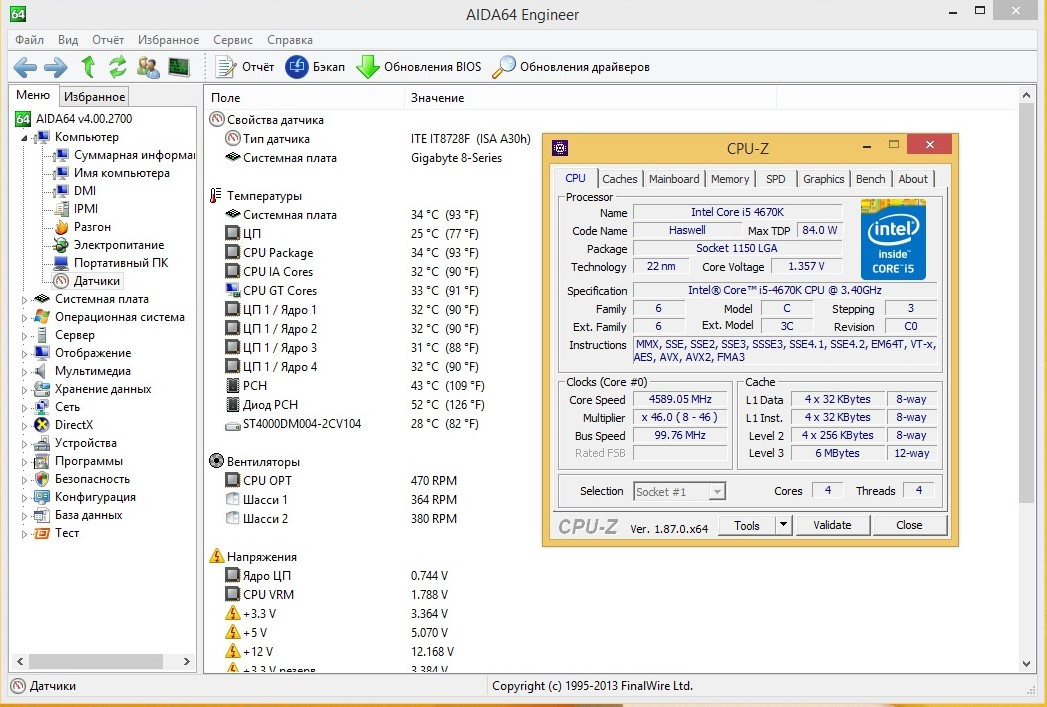Expand the Операционная система tree node

click(x=25, y=317)
